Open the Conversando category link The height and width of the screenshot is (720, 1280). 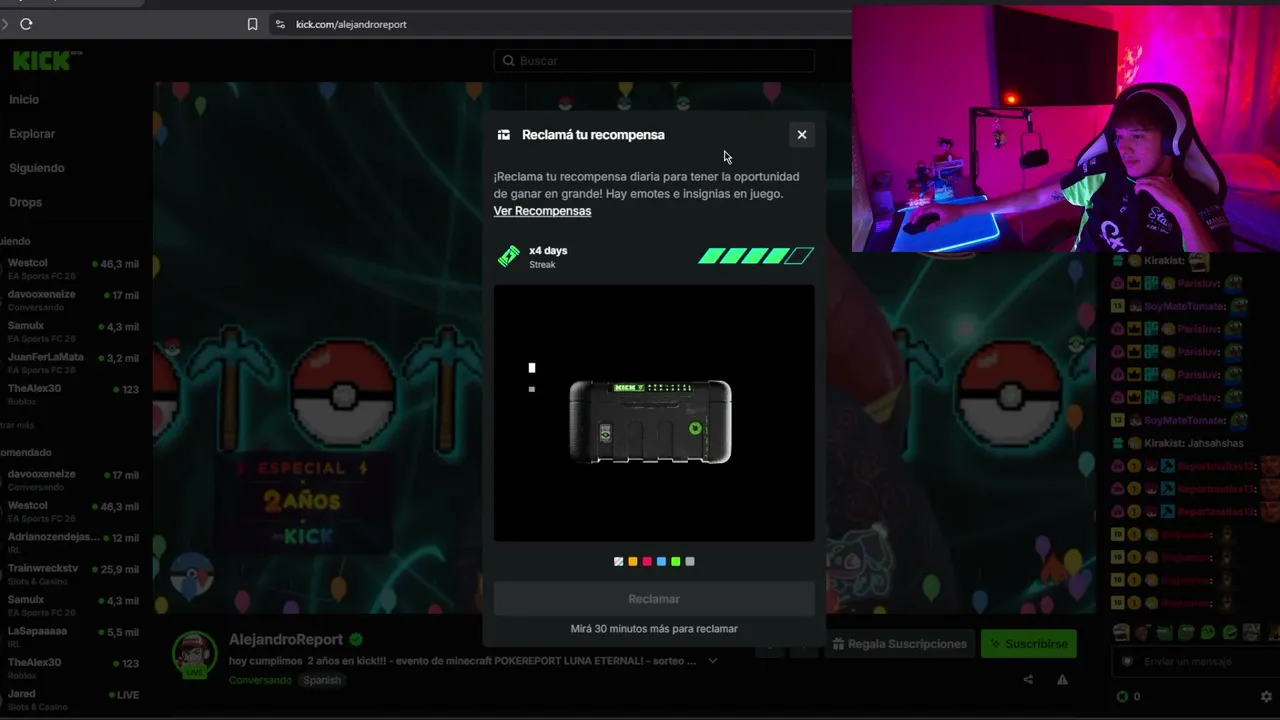click(260, 680)
